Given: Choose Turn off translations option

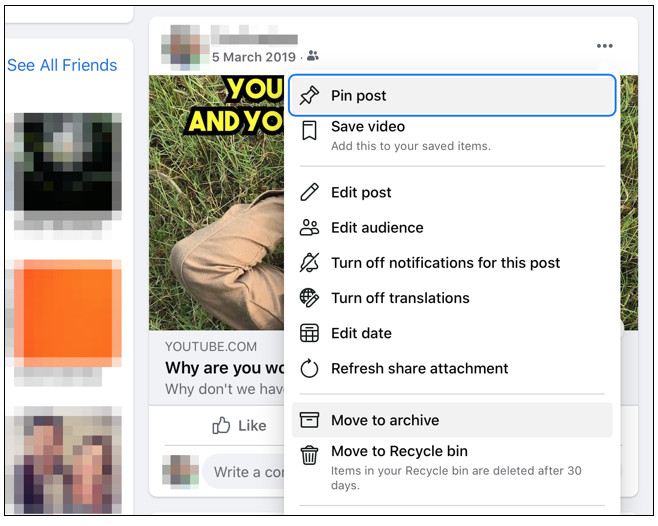Looking at the screenshot, I should (x=400, y=298).
